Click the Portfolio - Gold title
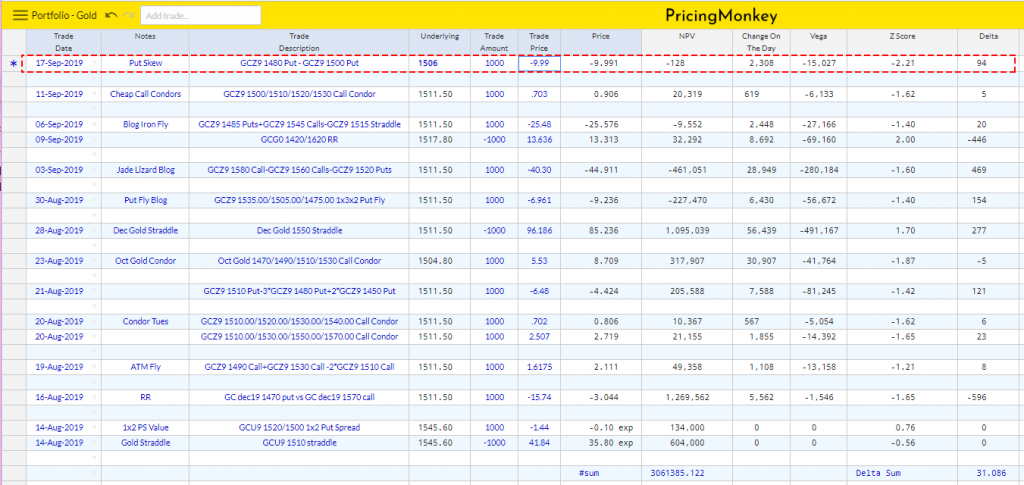The width and height of the screenshot is (1024, 485). 64,15
